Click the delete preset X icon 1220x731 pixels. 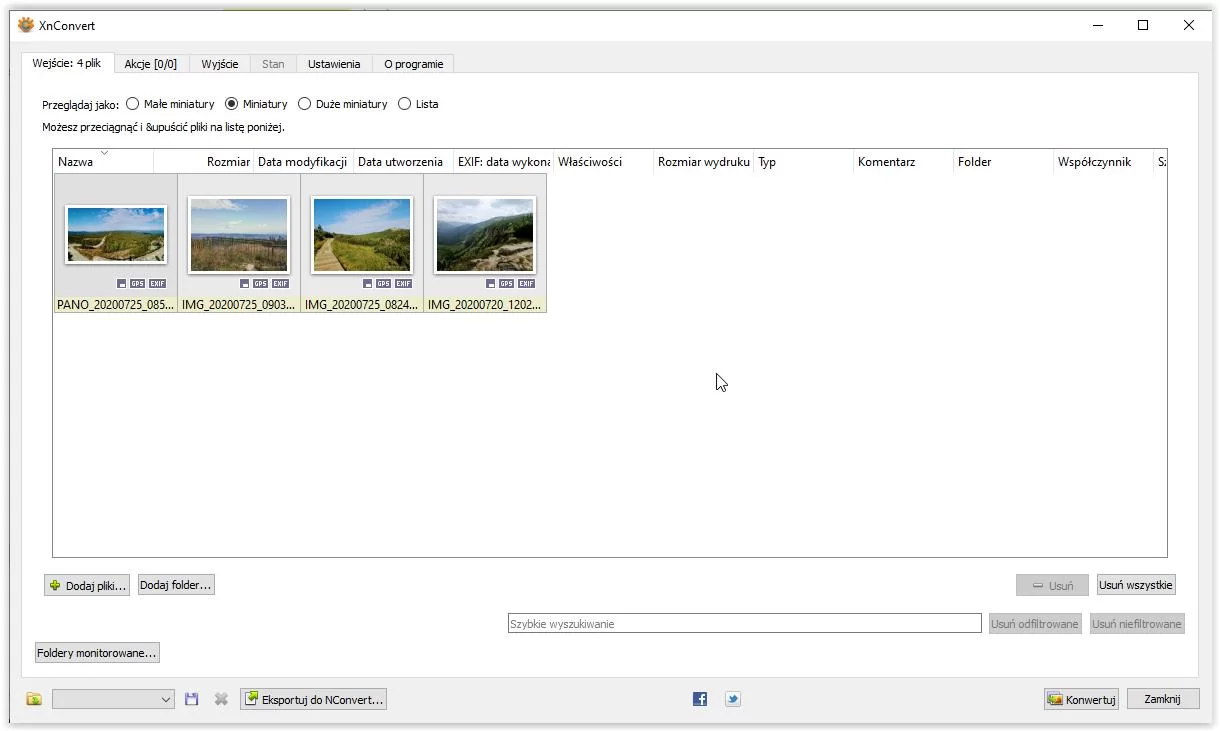coord(221,699)
